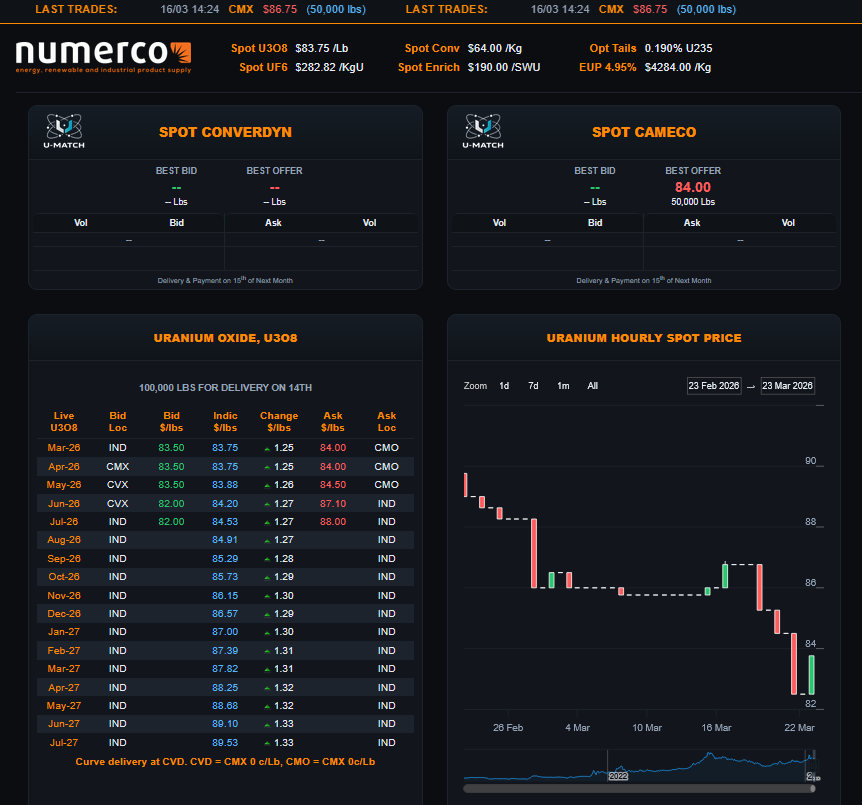Click the Apr-26 bid location CMX
This screenshot has height=805, width=862.
tap(118, 466)
